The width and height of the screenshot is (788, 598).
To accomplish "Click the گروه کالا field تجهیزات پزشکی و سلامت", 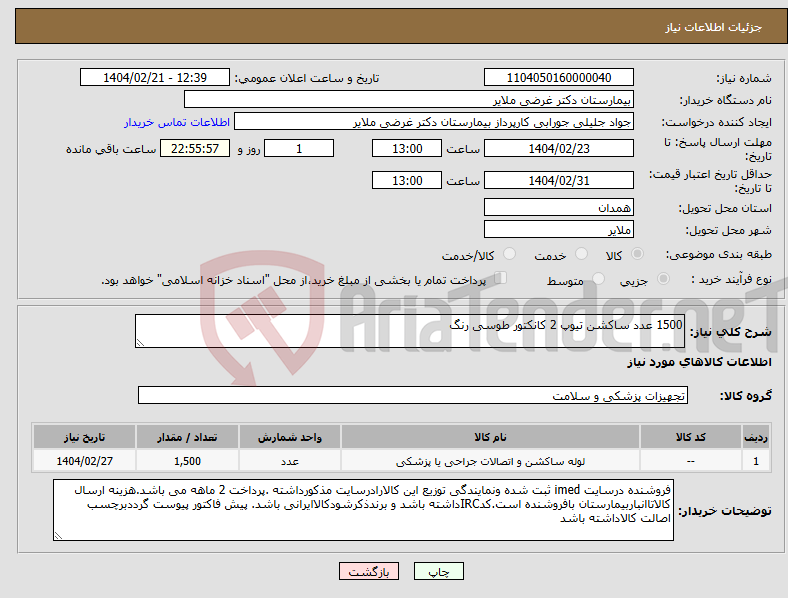I will click(x=413, y=395).
